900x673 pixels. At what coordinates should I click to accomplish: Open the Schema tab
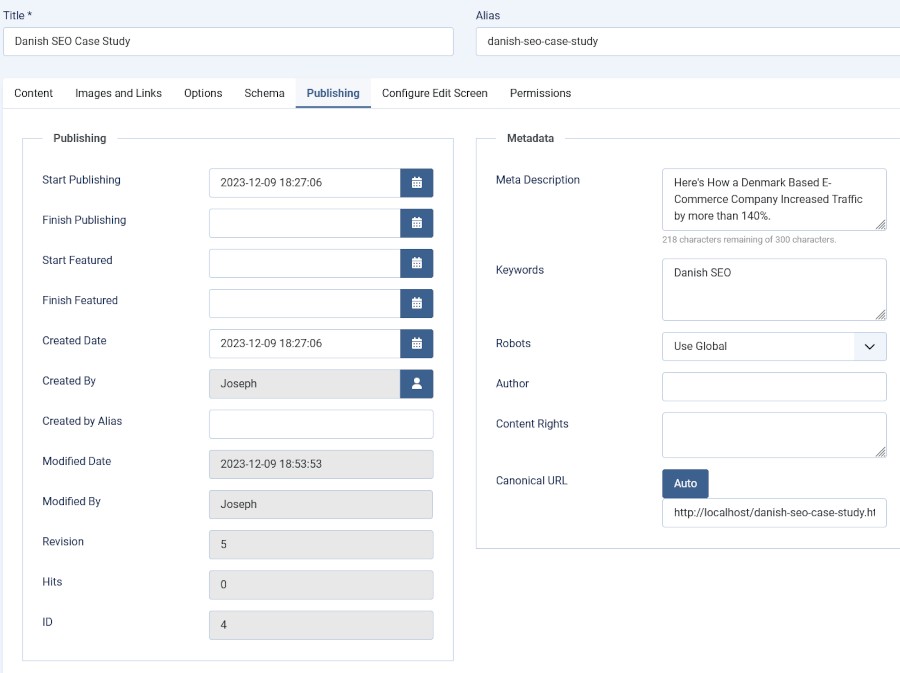coord(264,93)
